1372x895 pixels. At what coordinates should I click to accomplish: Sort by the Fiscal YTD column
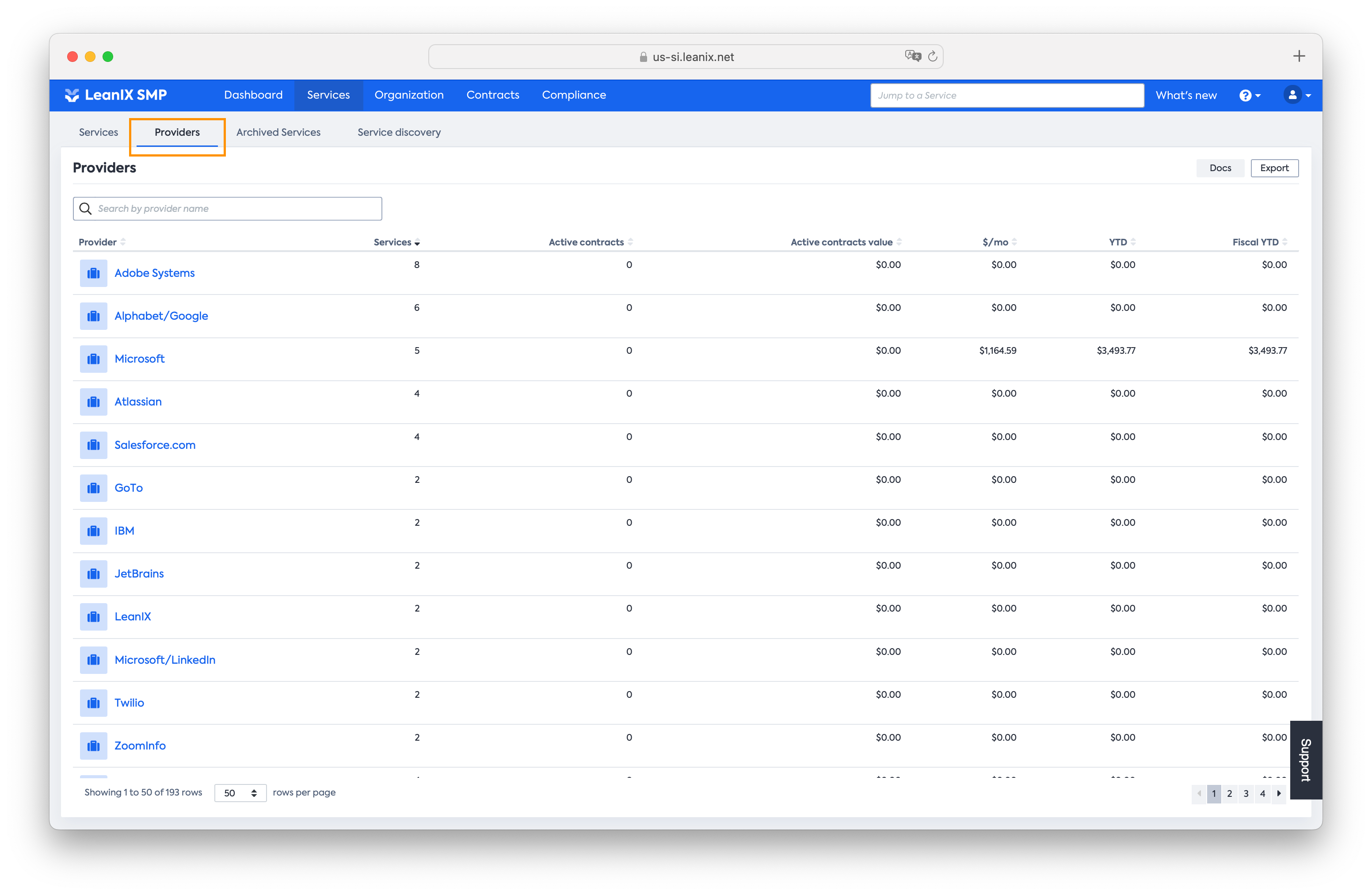[x=1260, y=242]
